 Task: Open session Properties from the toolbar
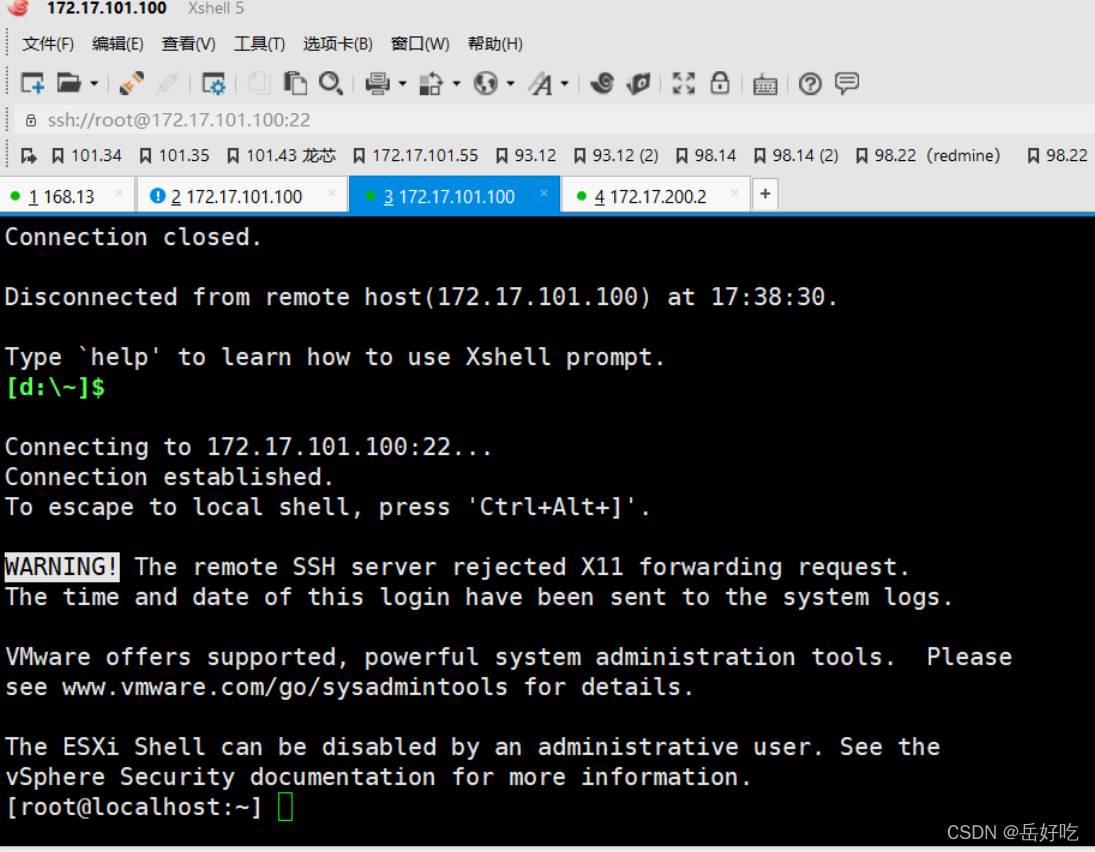point(213,84)
